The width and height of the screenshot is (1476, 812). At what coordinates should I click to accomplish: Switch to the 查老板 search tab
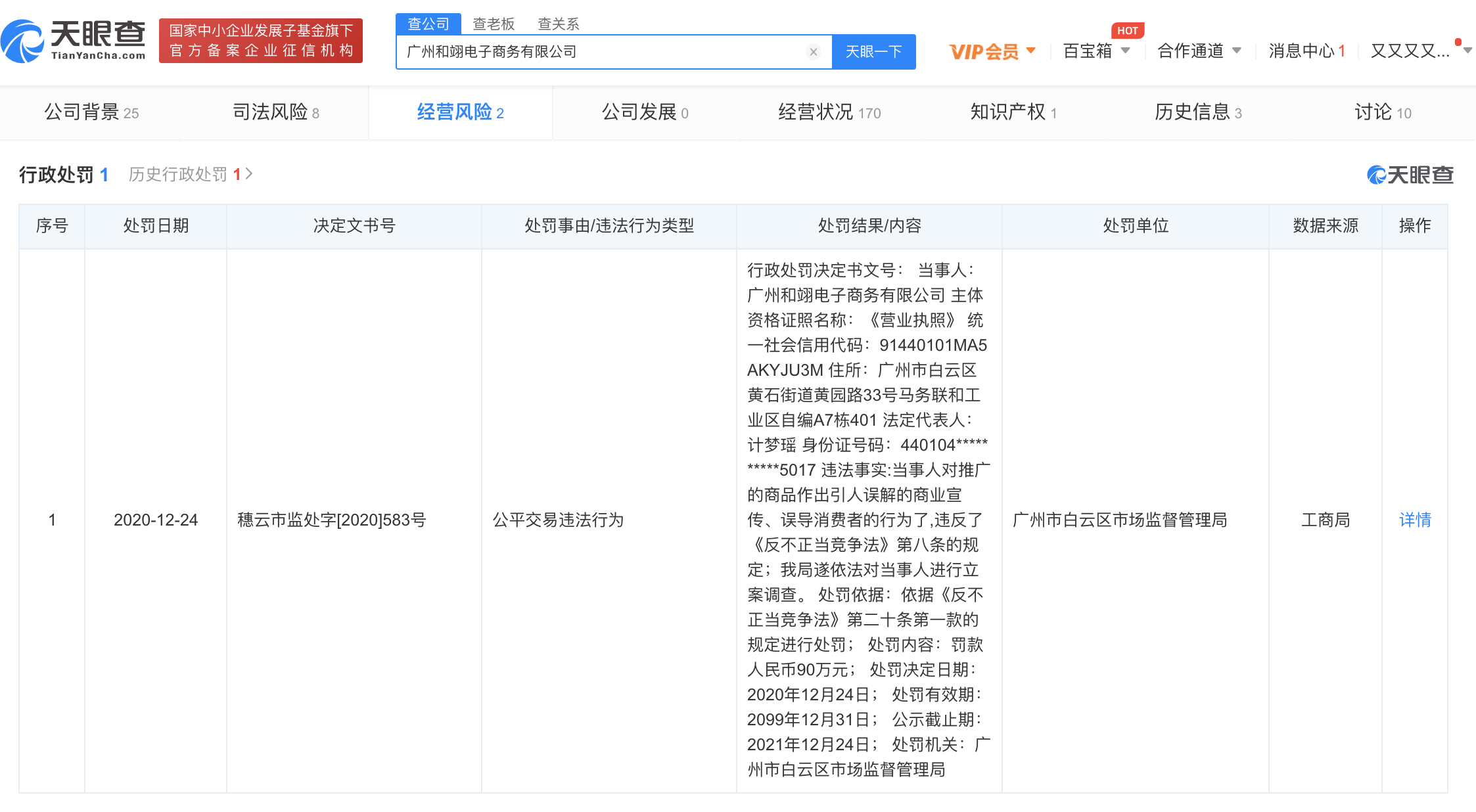tap(494, 24)
